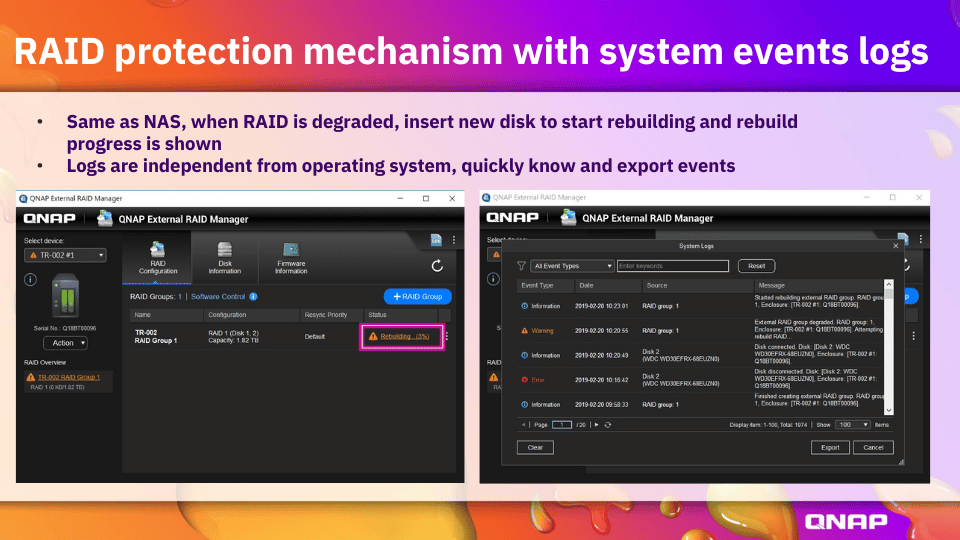Click the info icon next to Software Control
Viewport: 960px width, 540px height.
pyautogui.click(x=253, y=296)
